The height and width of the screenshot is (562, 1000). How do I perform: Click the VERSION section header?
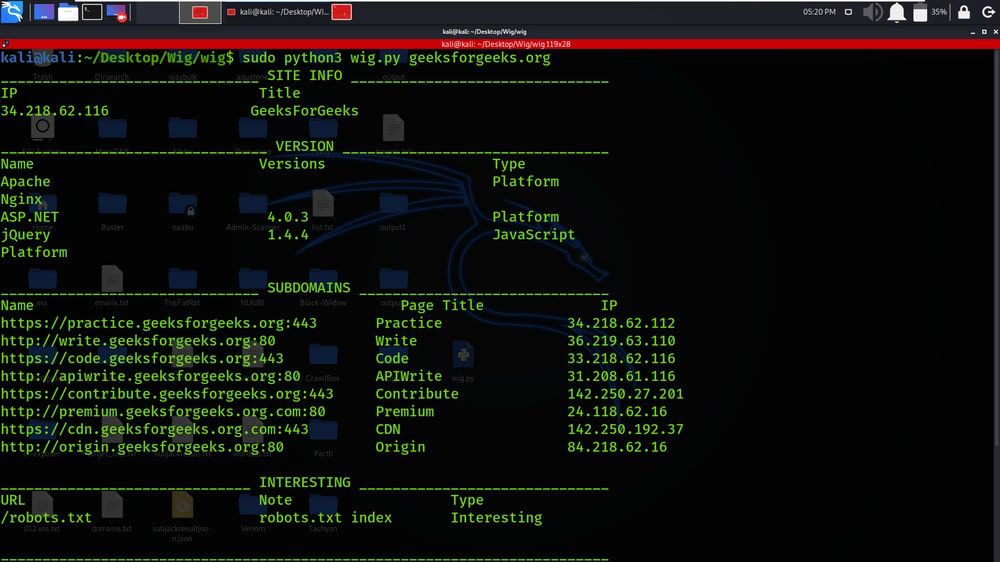(304, 146)
